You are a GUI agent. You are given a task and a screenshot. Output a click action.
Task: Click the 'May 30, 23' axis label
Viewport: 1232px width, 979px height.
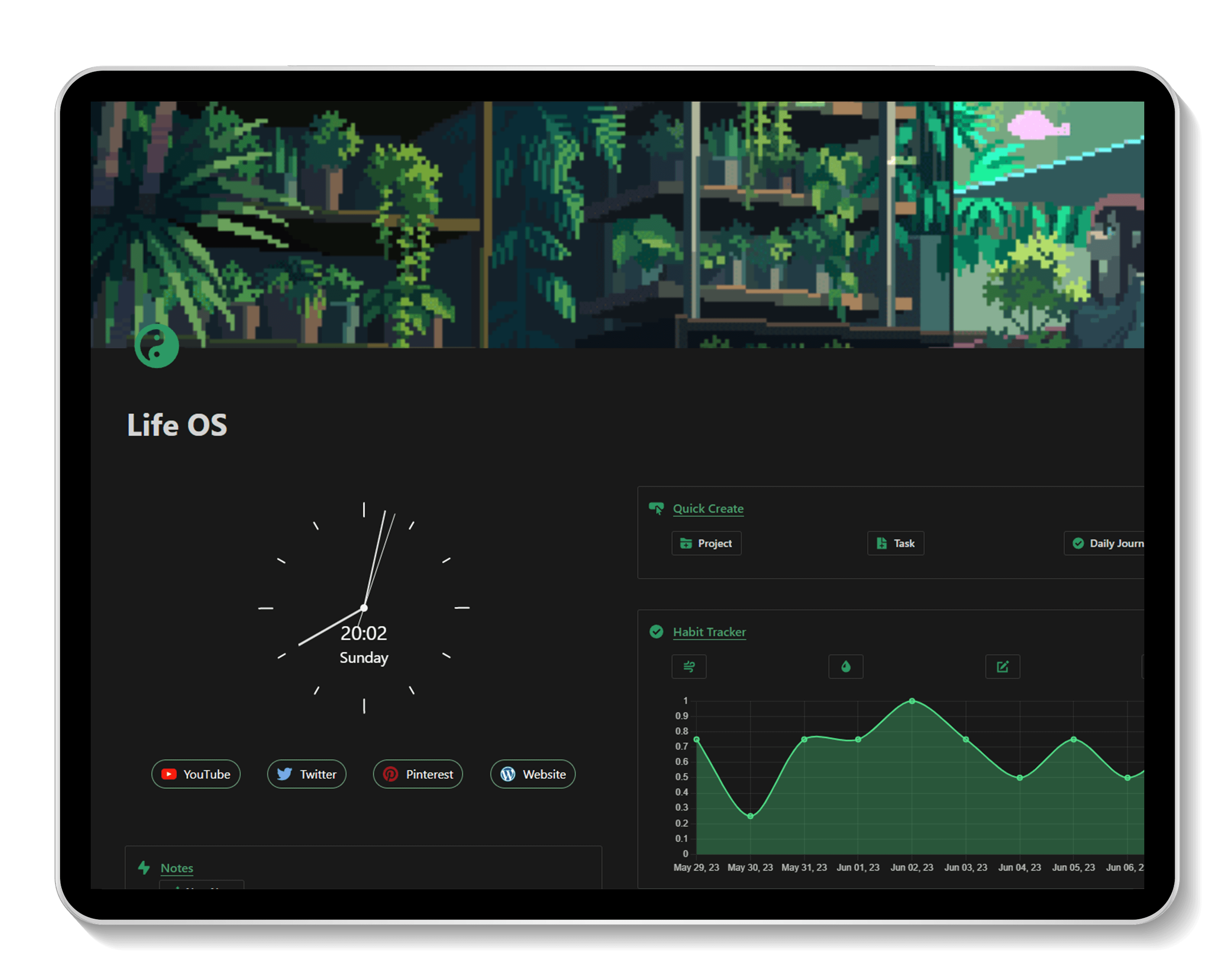750,867
